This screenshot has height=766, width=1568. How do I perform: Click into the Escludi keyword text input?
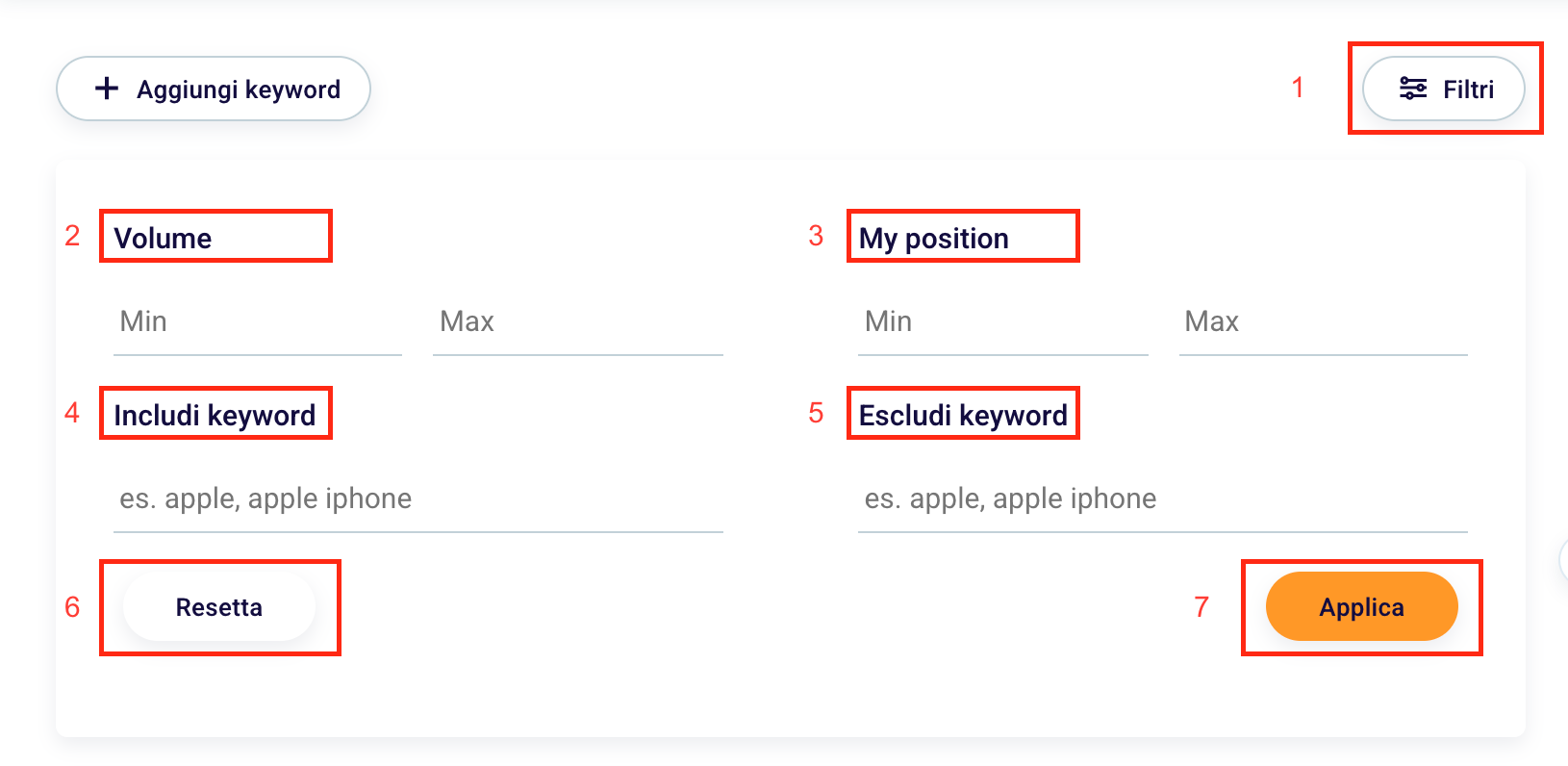(x=1162, y=498)
